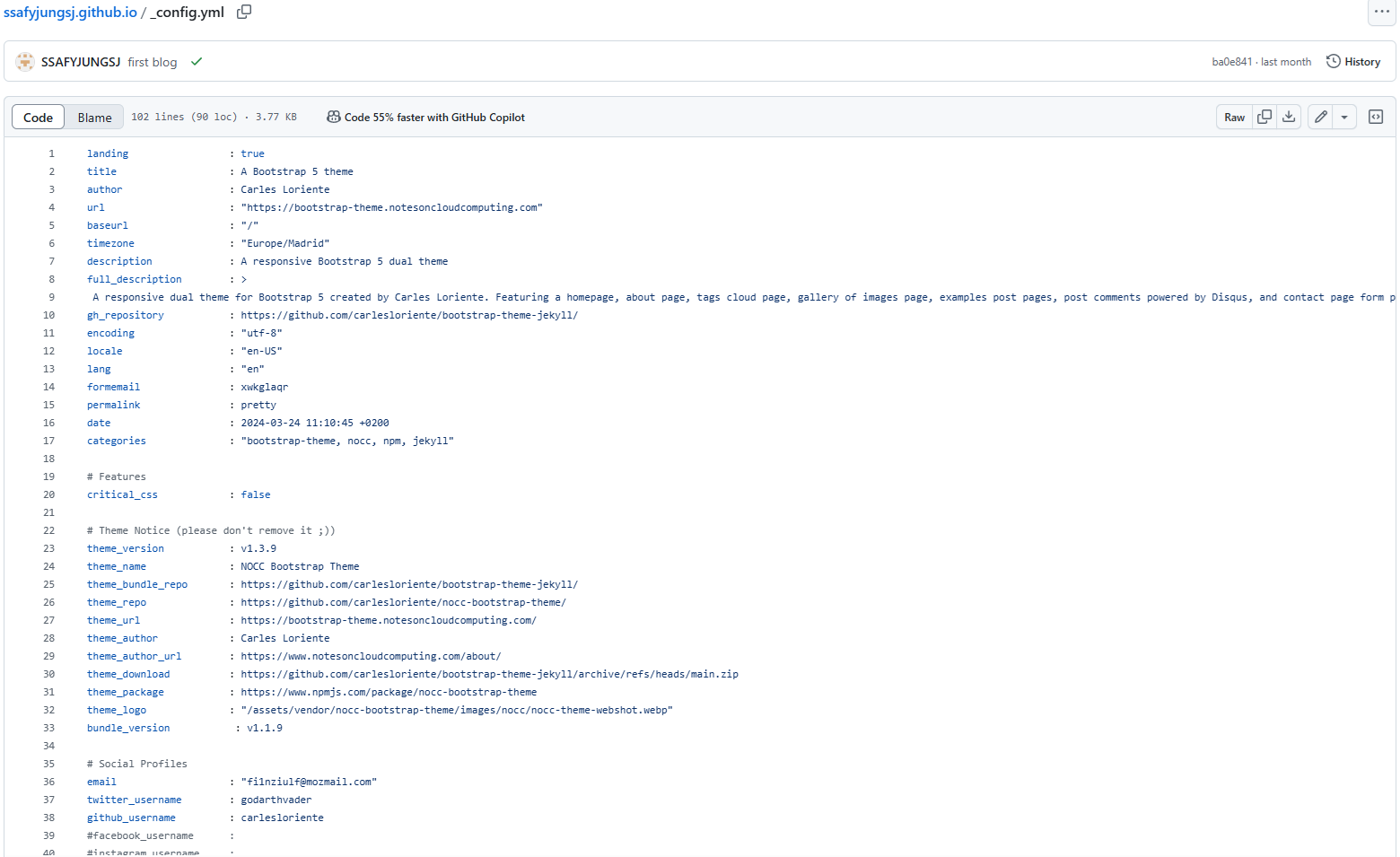Select line number 10
Image resolution: width=1400 pixels, height=857 pixels.
(48, 315)
